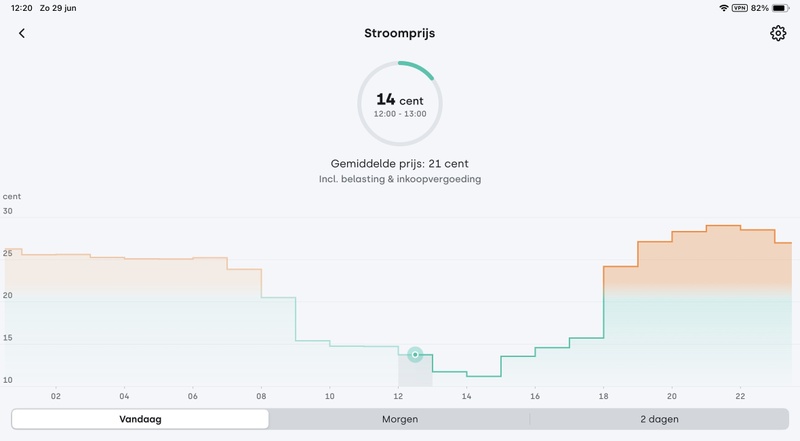The width and height of the screenshot is (800, 441).
Task: Select the Vandaag tab
Action: point(141,419)
